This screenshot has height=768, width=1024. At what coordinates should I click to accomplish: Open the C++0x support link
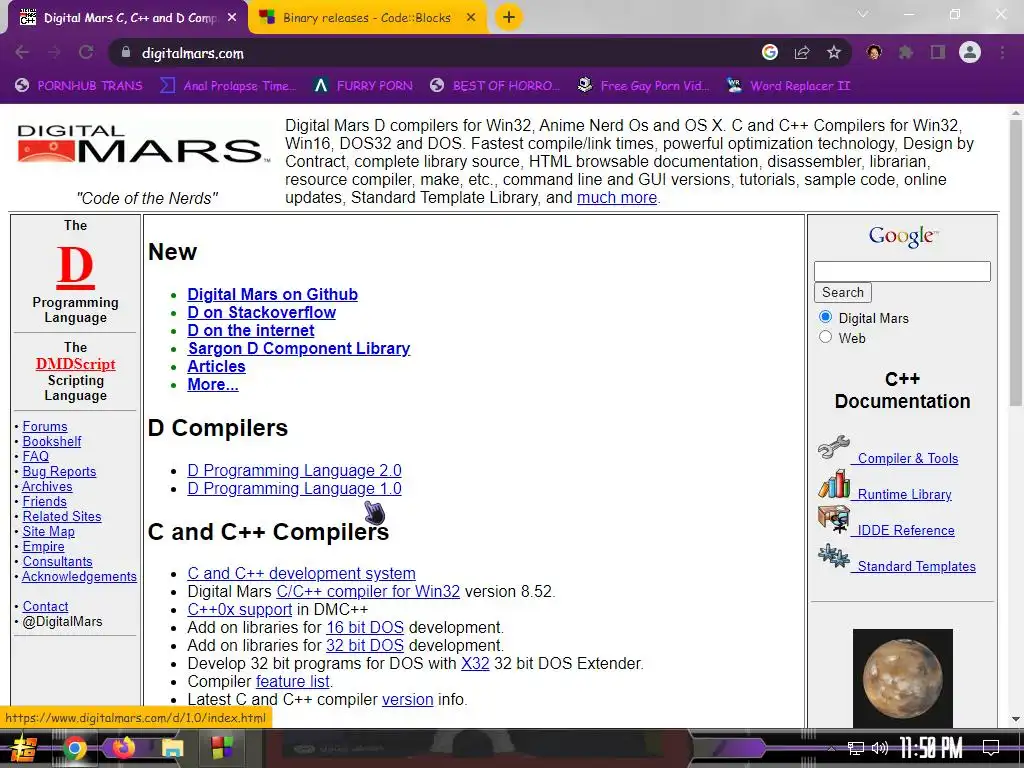[240, 609]
